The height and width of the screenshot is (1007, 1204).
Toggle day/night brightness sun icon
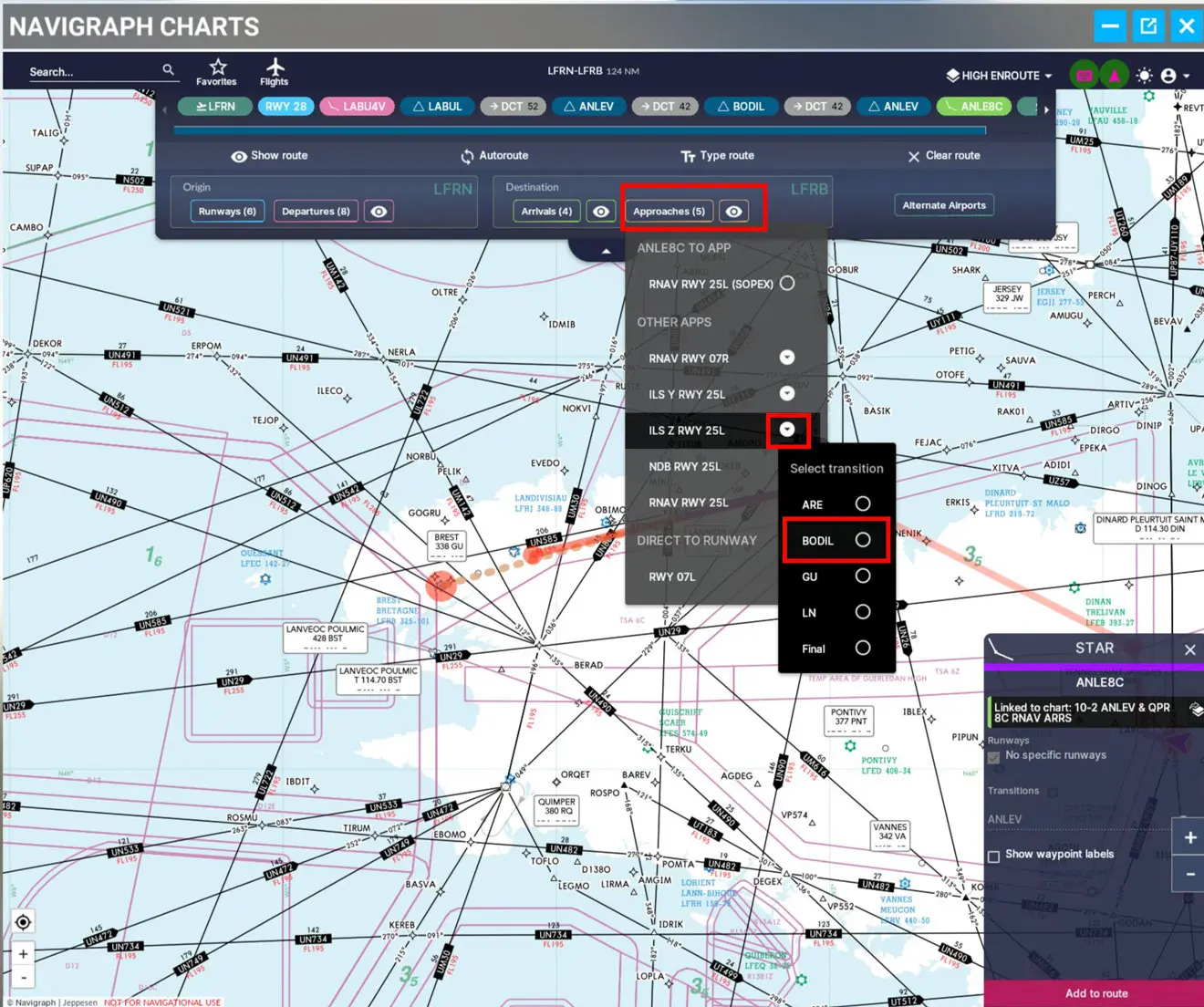(1144, 76)
